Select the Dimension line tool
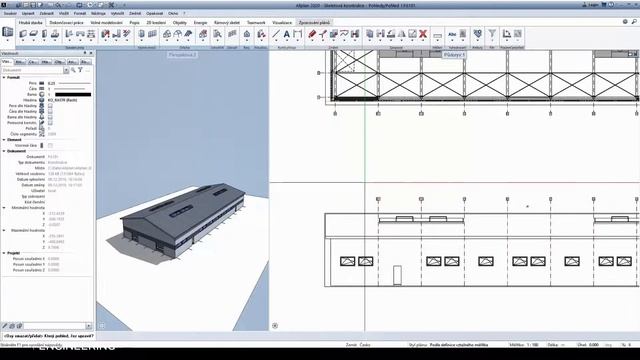Image resolution: width=640 pixels, height=360 pixels. pyautogui.click(x=298, y=34)
